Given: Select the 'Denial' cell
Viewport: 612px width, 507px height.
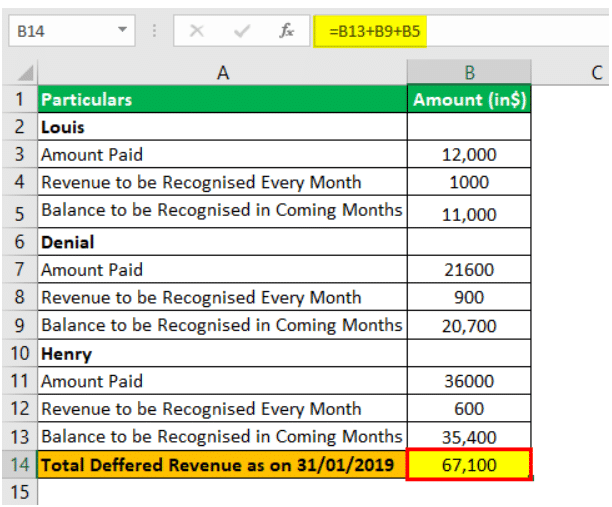Looking at the screenshot, I should [222, 242].
